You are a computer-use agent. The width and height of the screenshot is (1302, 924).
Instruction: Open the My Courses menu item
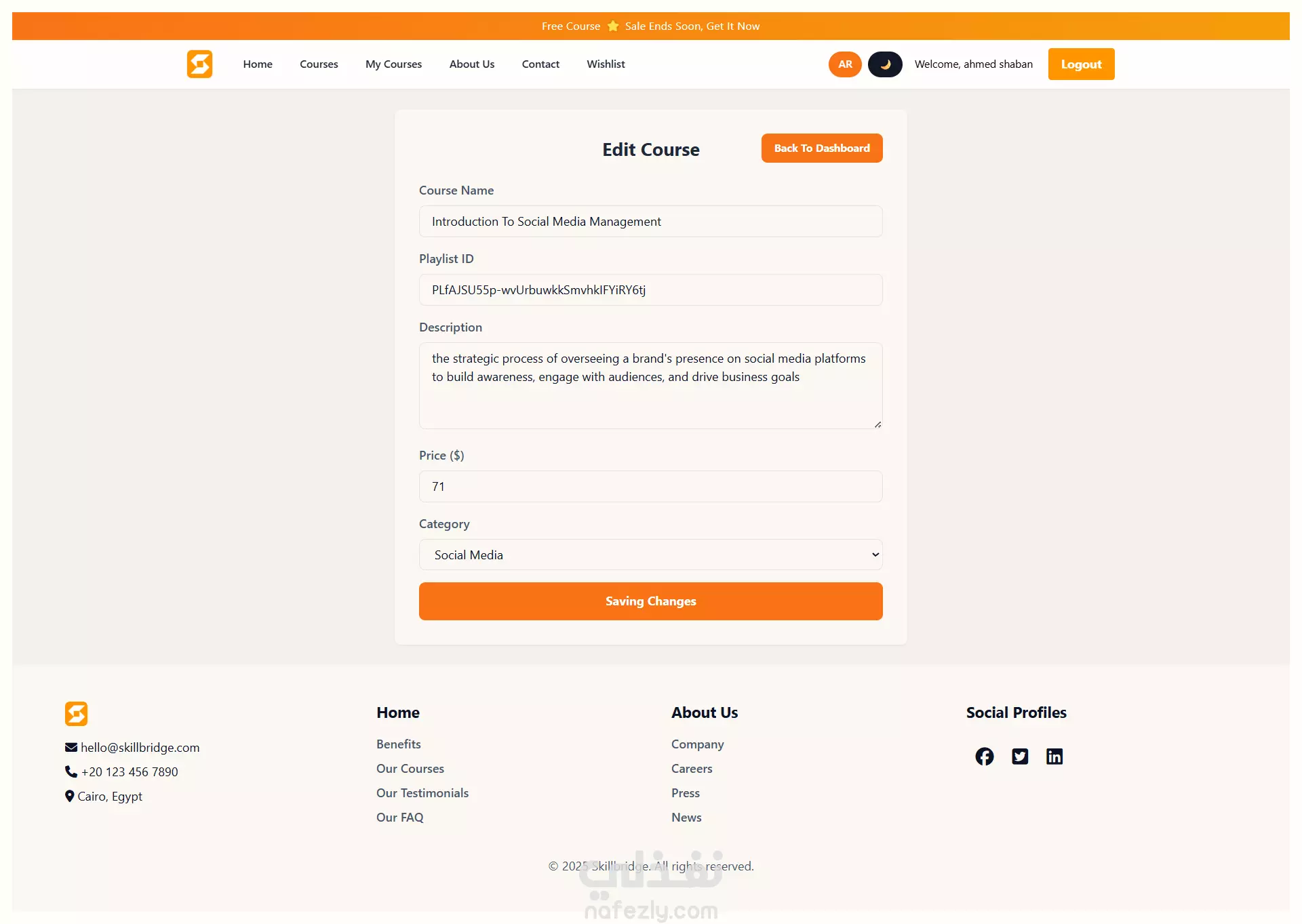[393, 64]
